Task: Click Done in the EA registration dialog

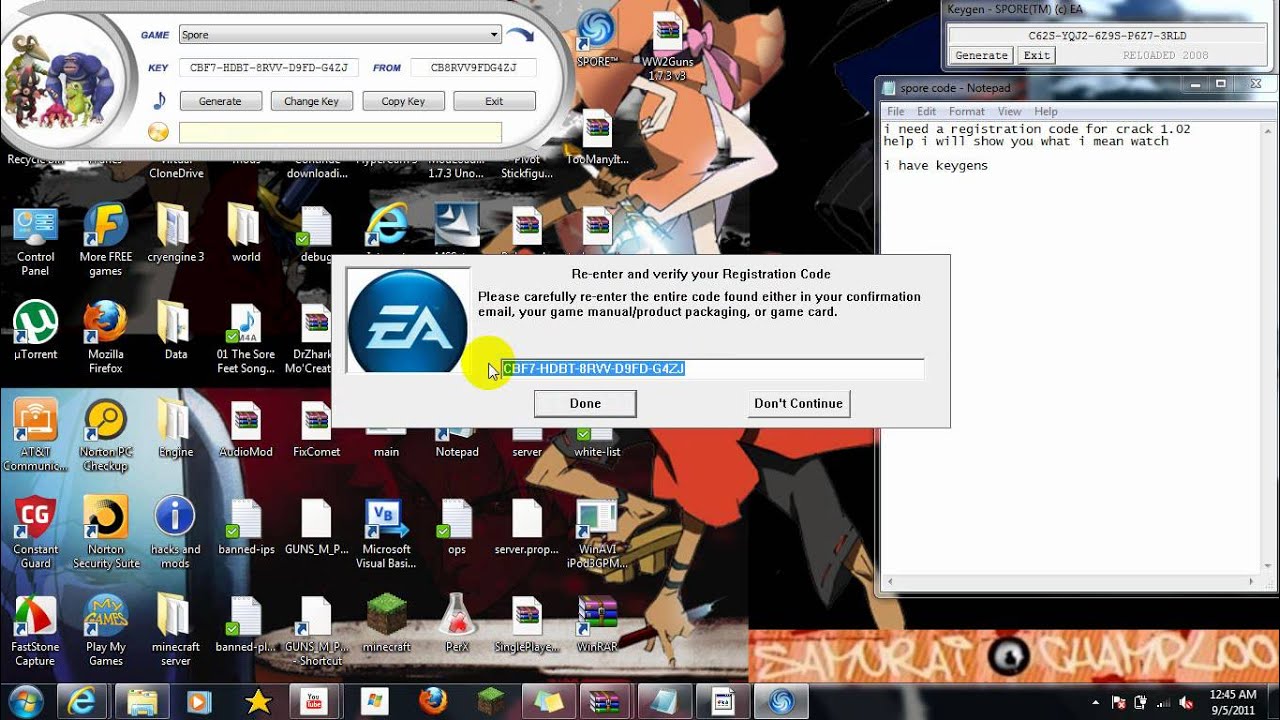Action: pyautogui.click(x=585, y=403)
